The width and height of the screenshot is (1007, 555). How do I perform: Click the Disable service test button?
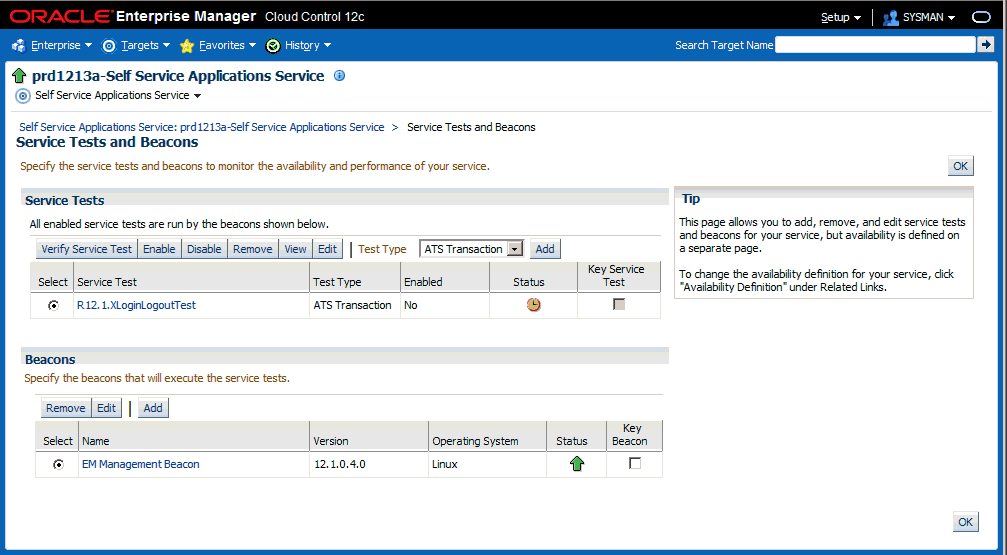point(204,249)
